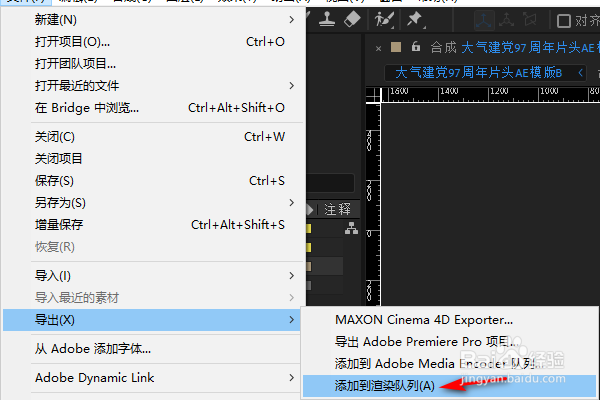Select the Puppet Pin tool
This screenshot has width=600, height=400.
pyautogui.click(x=416, y=19)
